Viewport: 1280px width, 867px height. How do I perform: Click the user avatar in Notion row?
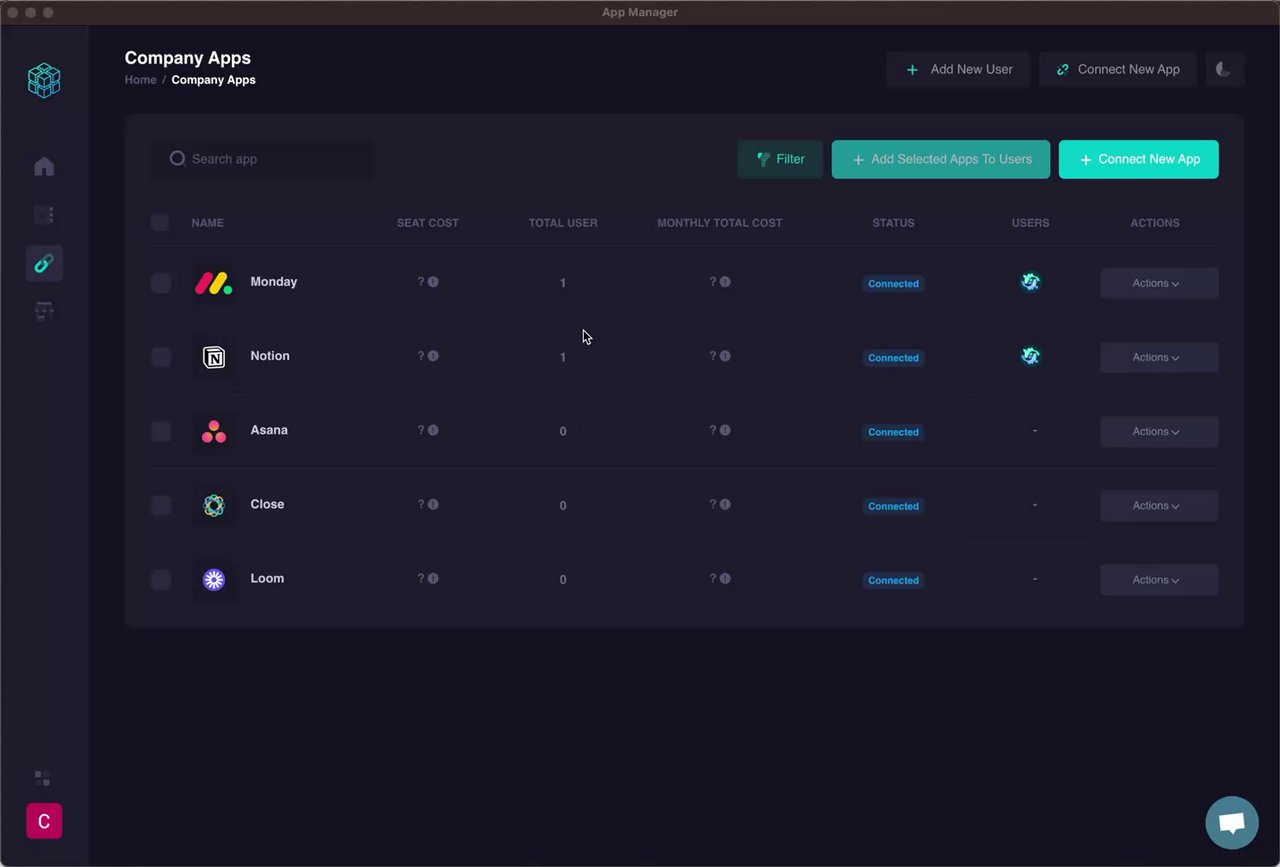coord(1030,356)
